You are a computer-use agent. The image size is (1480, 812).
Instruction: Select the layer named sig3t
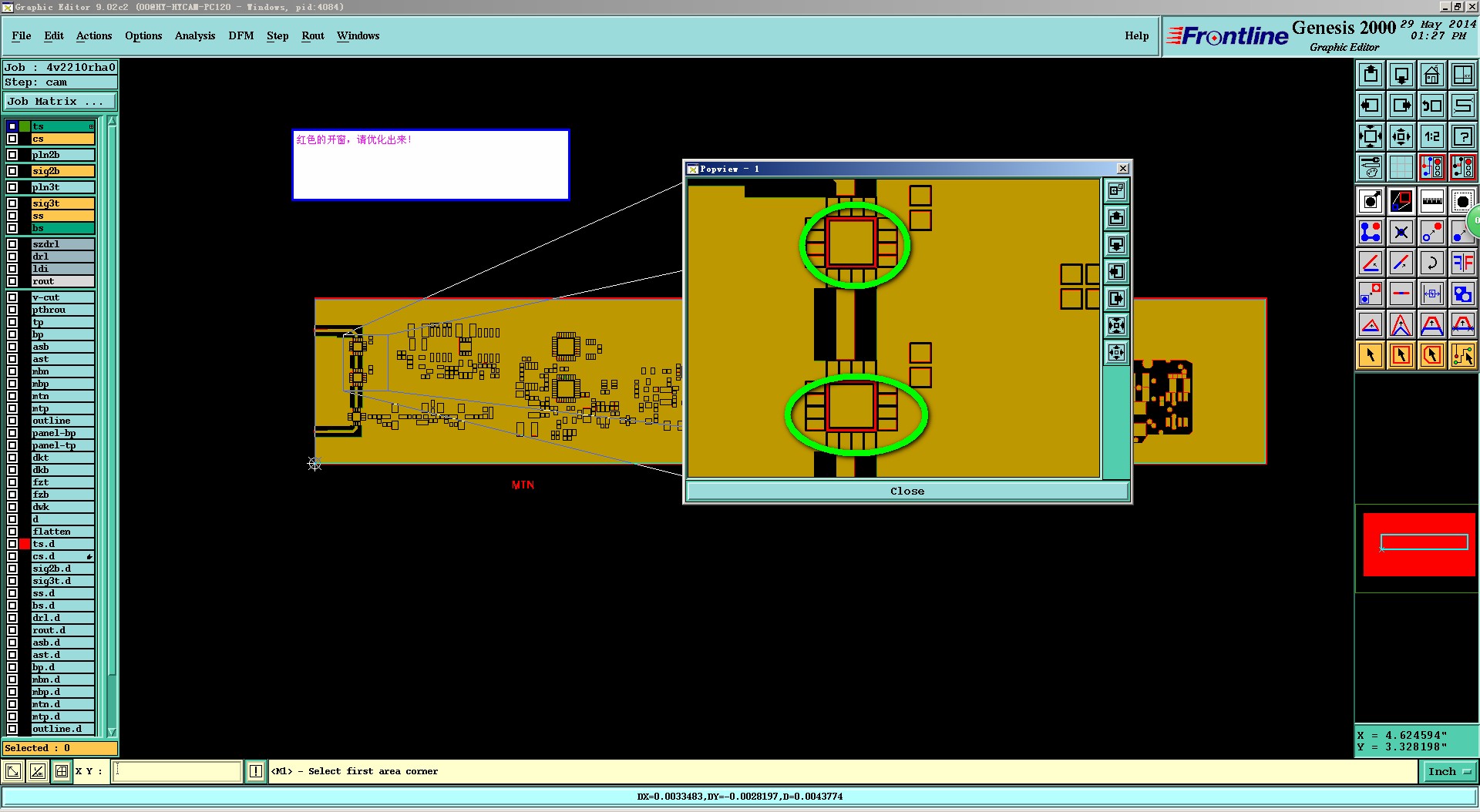(62, 203)
